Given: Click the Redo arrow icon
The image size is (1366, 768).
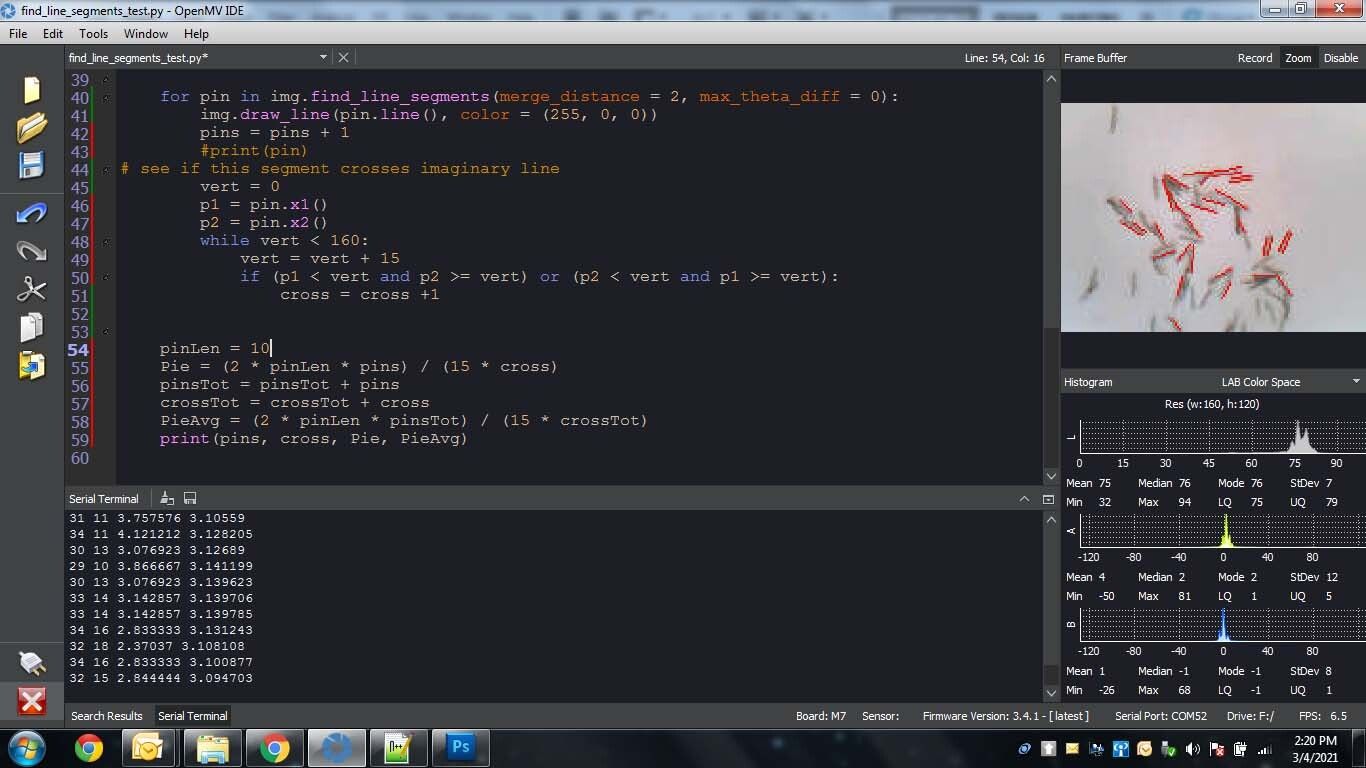Looking at the screenshot, I should point(31,250).
